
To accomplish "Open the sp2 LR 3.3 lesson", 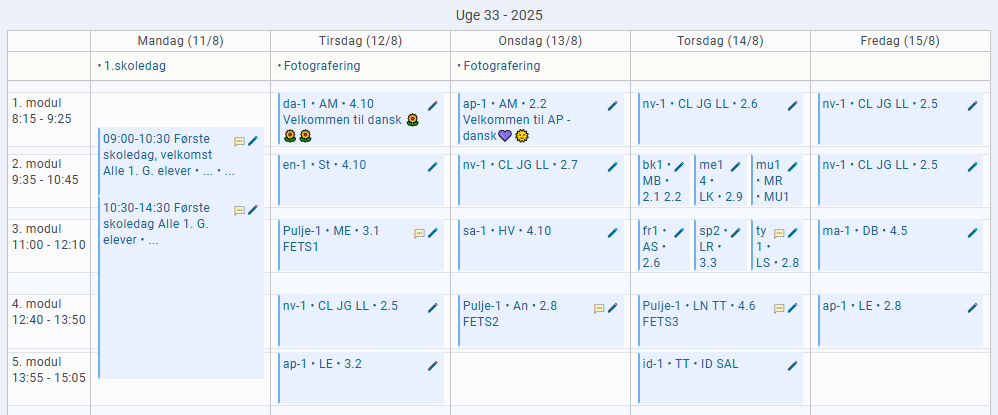I will pyautogui.click(x=720, y=246).
